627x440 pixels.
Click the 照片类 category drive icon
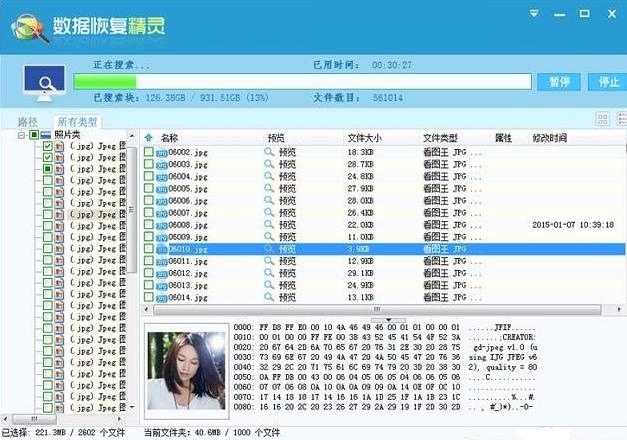(x=46, y=135)
